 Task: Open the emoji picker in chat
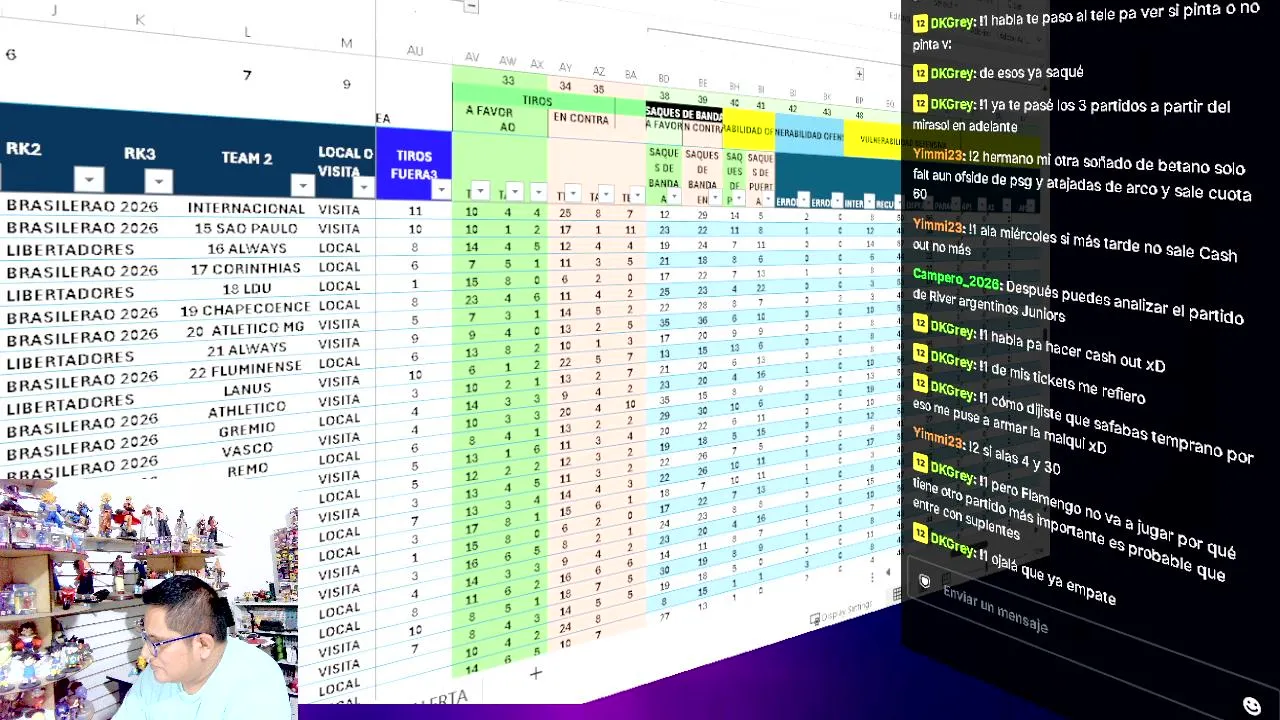(1251, 705)
